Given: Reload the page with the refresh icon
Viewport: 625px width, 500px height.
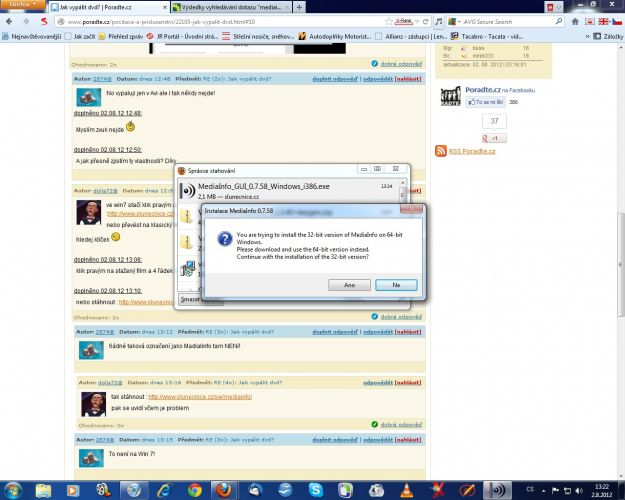Looking at the screenshot, I should pos(425,22).
